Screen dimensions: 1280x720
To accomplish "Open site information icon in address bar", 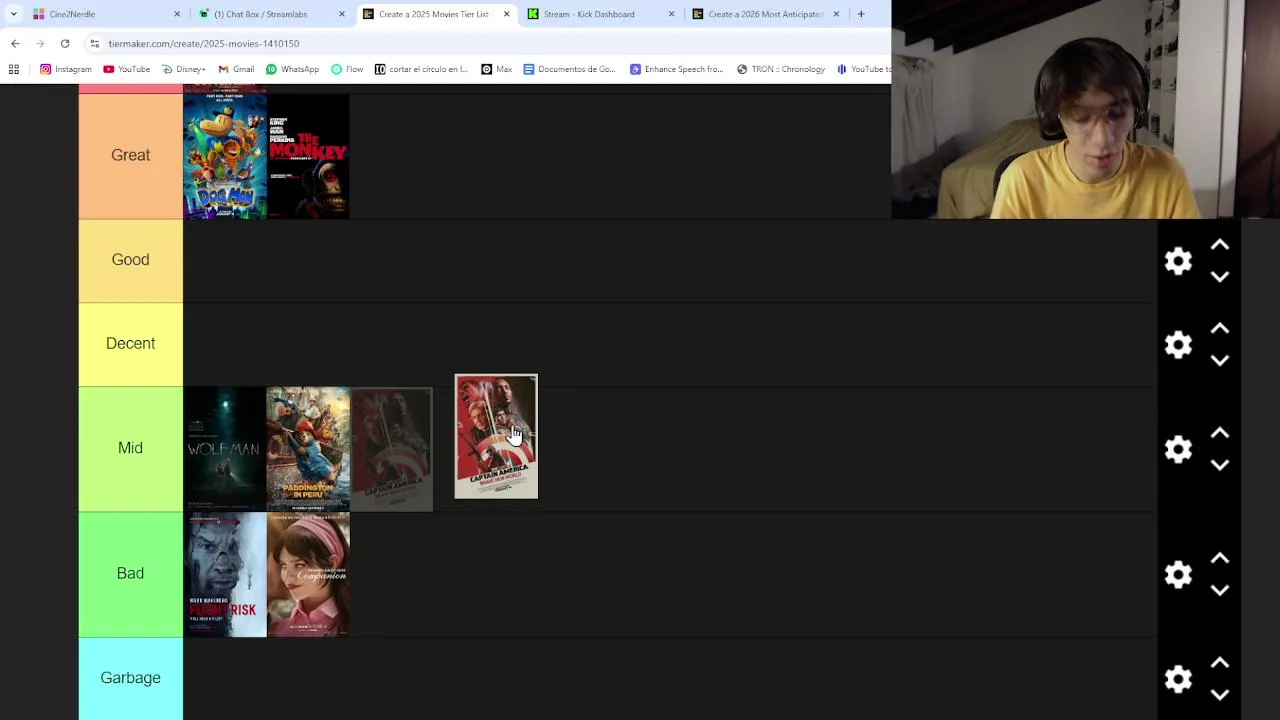I will [94, 44].
